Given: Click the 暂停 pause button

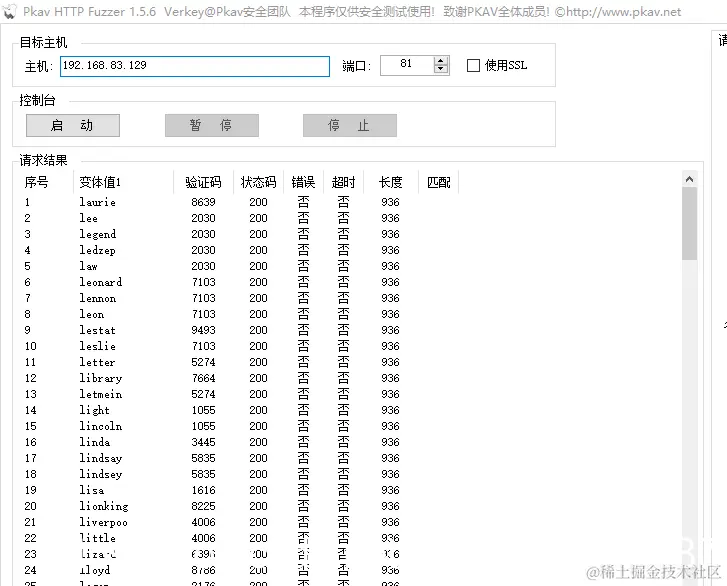Looking at the screenshot, I should pyautogui.click(x=212, y=126).
